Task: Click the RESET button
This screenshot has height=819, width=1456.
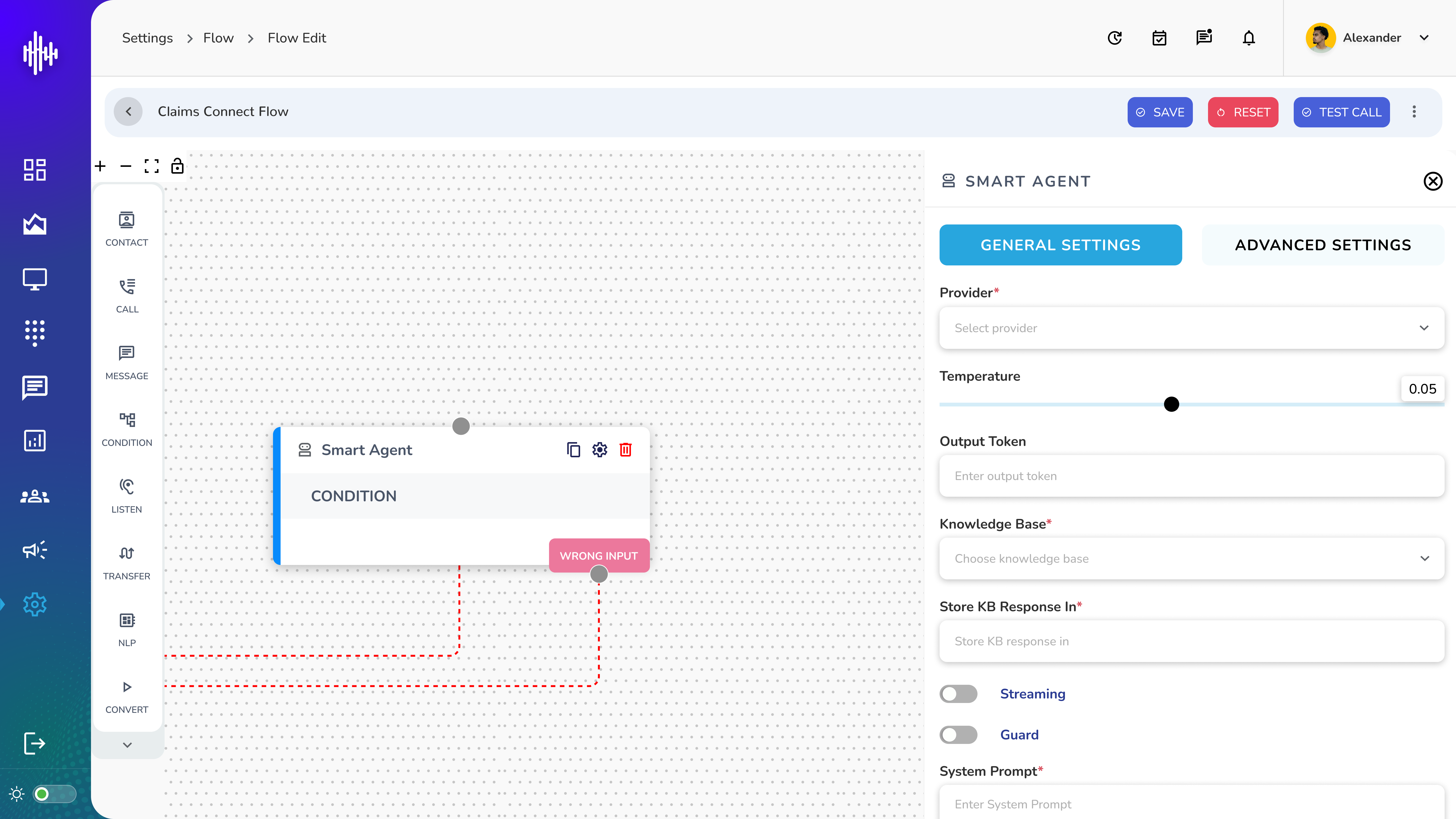Action: pyautogui.click(x=1243, y=112)
